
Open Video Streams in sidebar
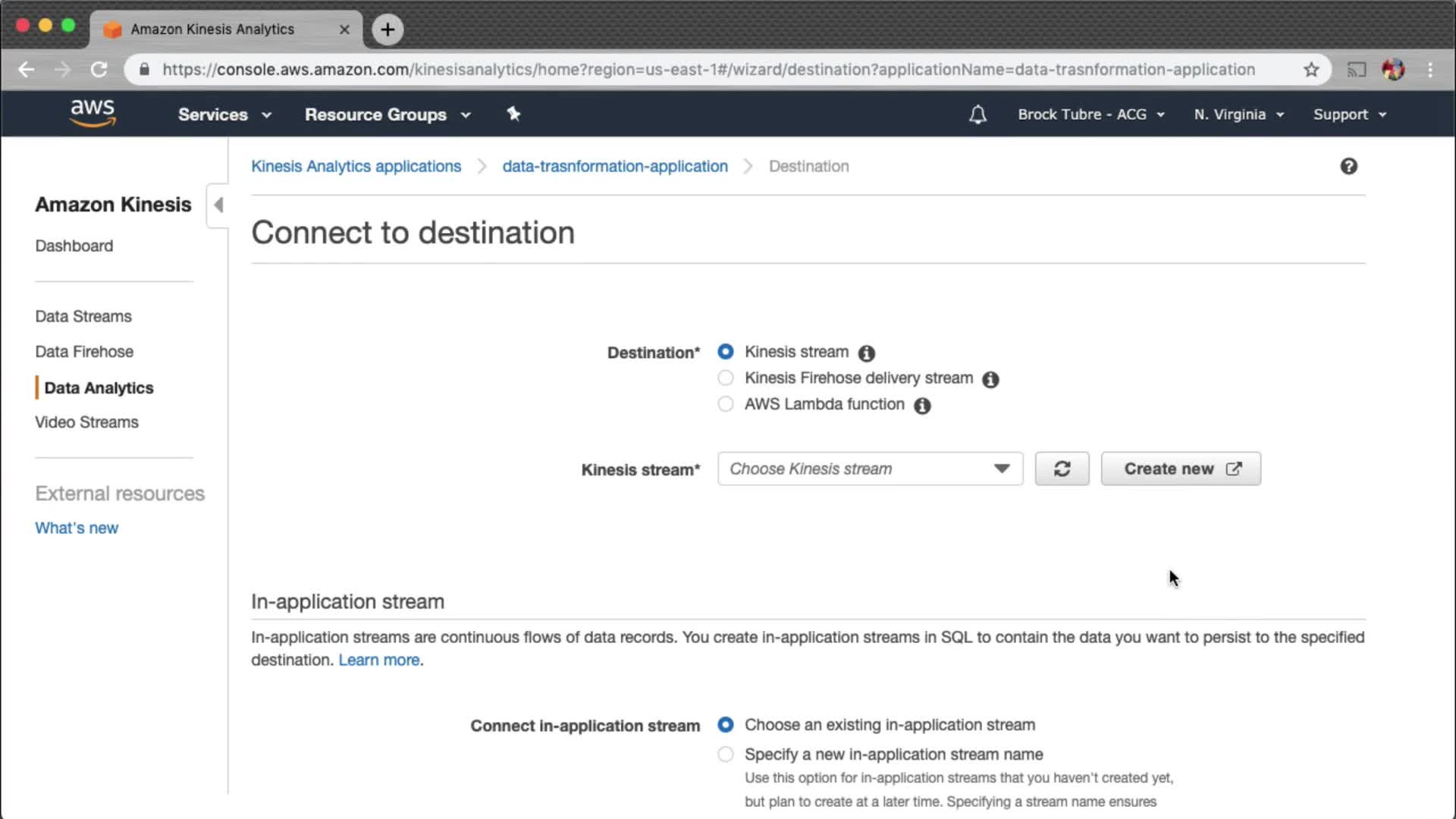coord(86,422)
